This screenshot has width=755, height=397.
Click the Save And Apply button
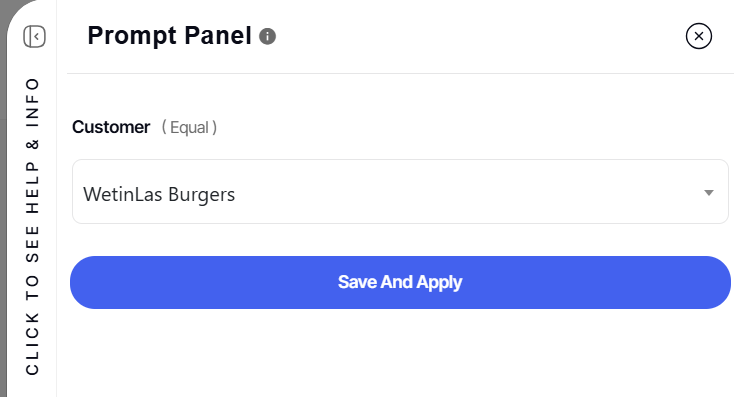[x=400, y=282]
